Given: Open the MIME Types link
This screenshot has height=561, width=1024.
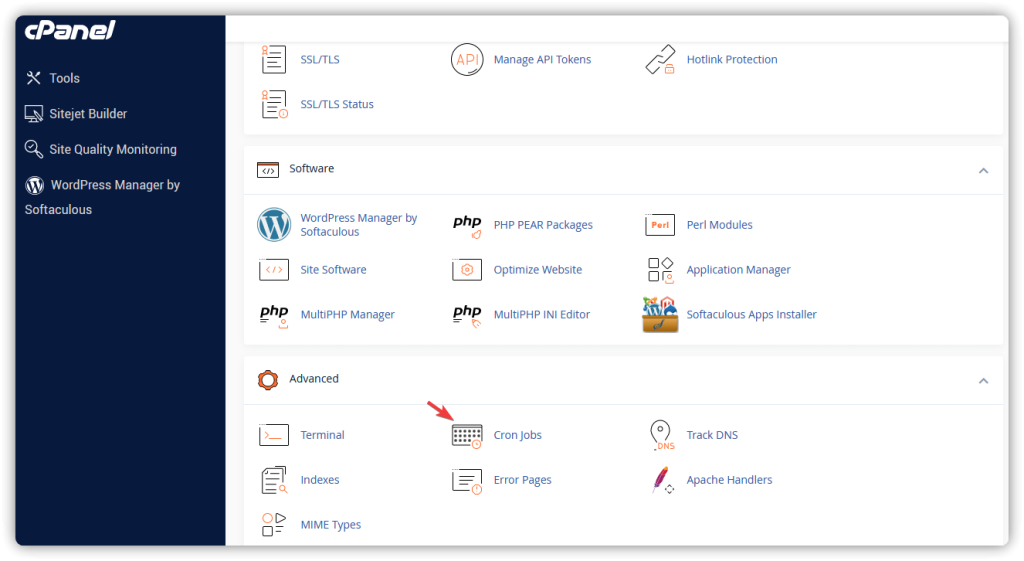Looking at the screenshot, I should point(331,525).
